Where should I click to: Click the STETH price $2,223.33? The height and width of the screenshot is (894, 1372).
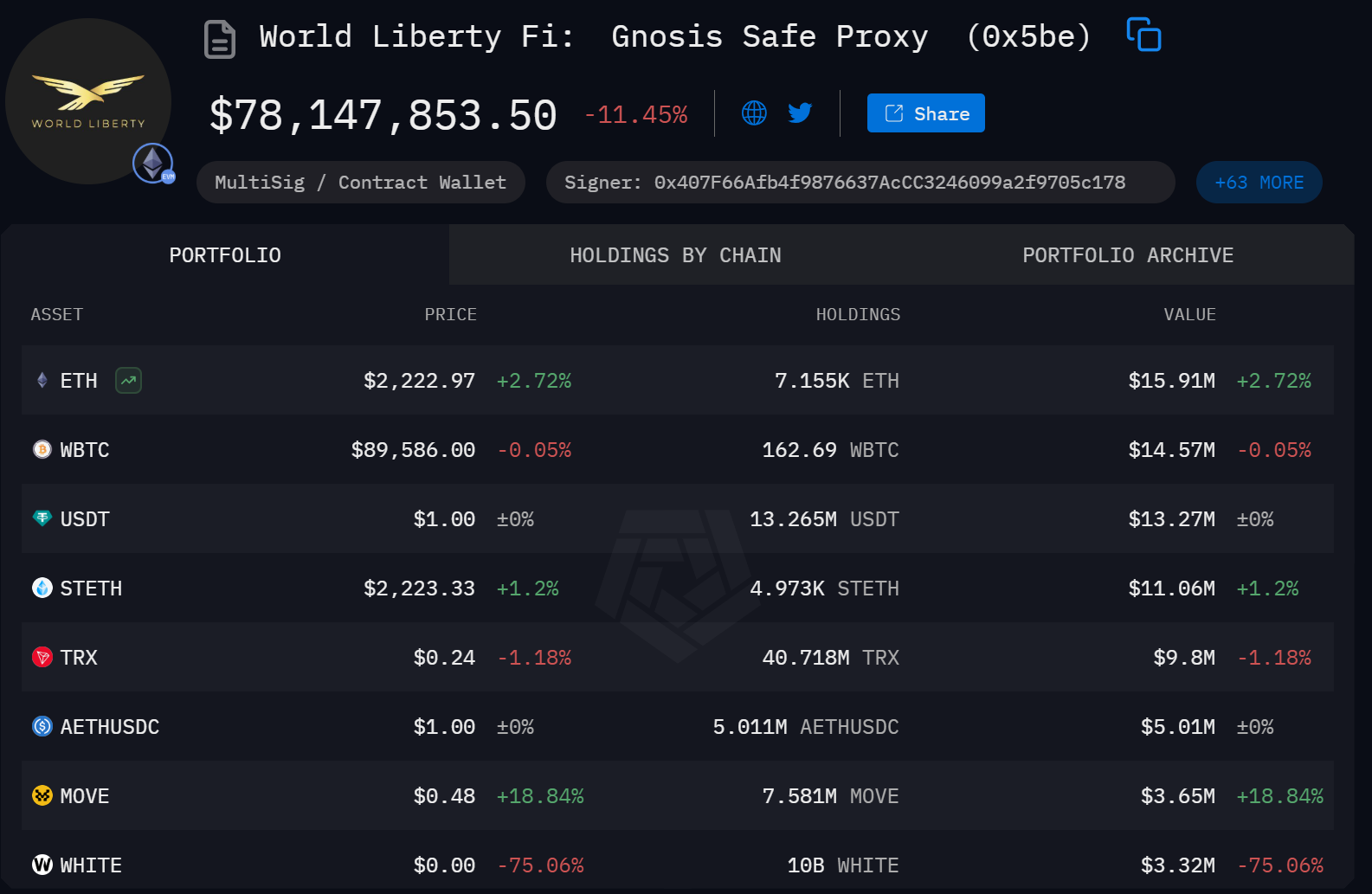(x=419, y=588)
